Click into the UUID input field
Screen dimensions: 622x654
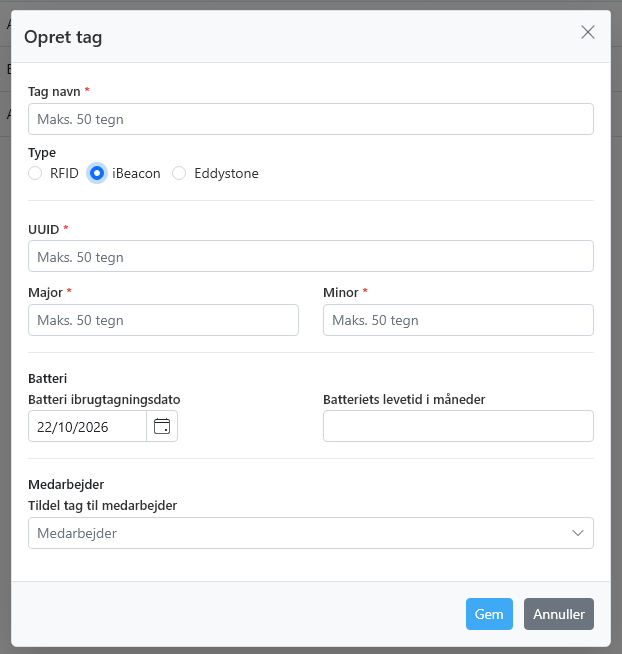pyautogui.click(x=311, y=256)
